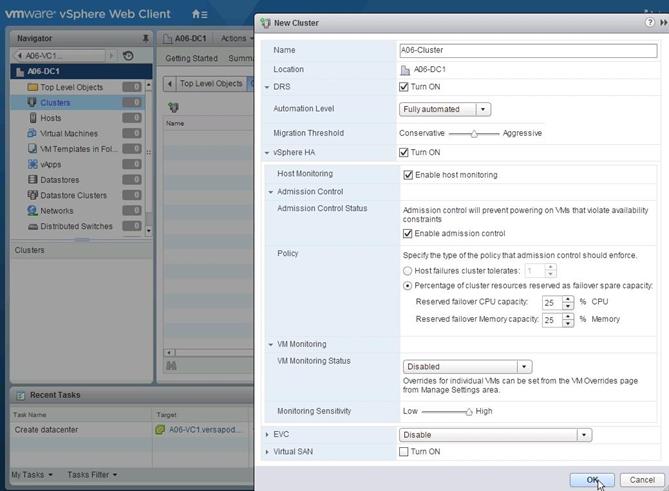The height and width of the screenshot is (491, 669).
Task: Open Top Level Objects folder icon
Action: pos(32,87)
